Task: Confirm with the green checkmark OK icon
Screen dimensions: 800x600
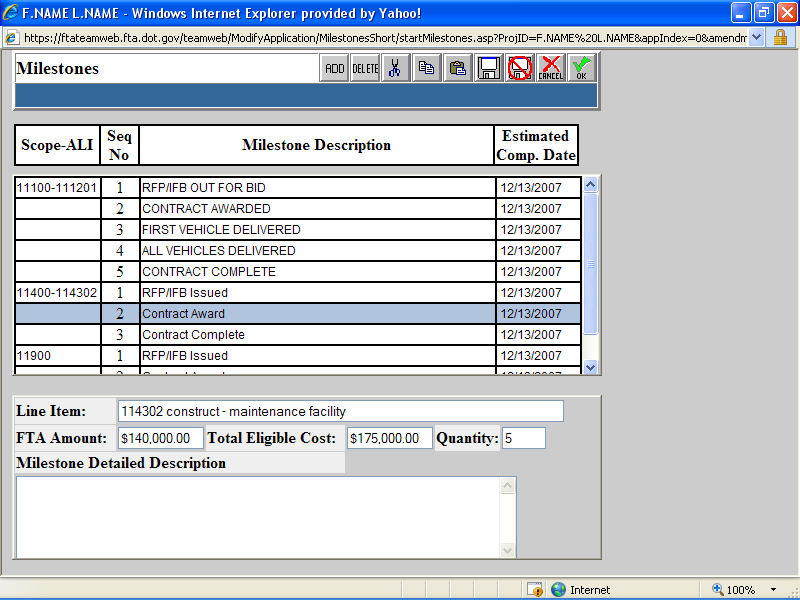Action: [x=581, y=69]
